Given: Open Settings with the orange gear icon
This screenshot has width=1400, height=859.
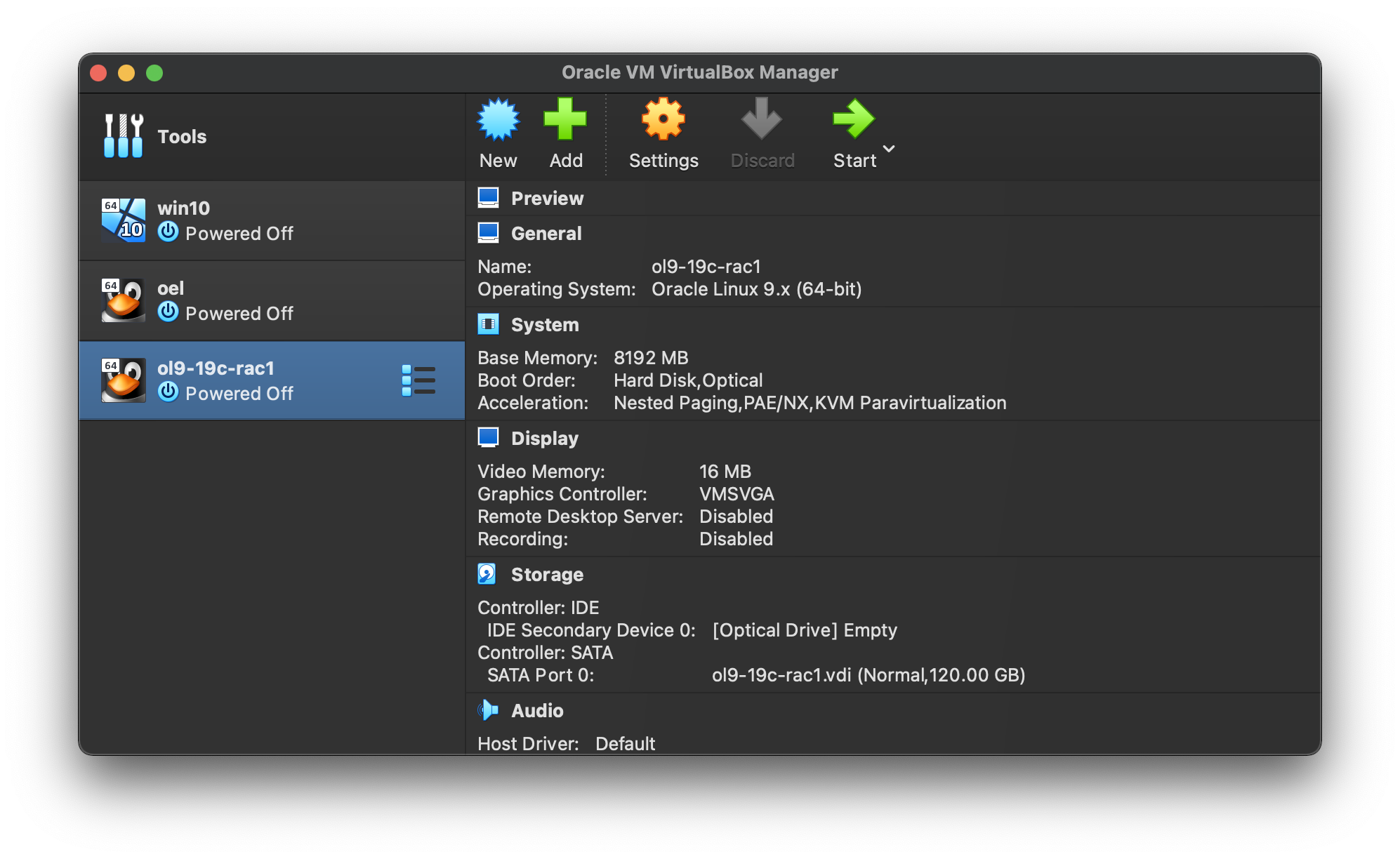Looking at the screenshot, I should point(663,120).
